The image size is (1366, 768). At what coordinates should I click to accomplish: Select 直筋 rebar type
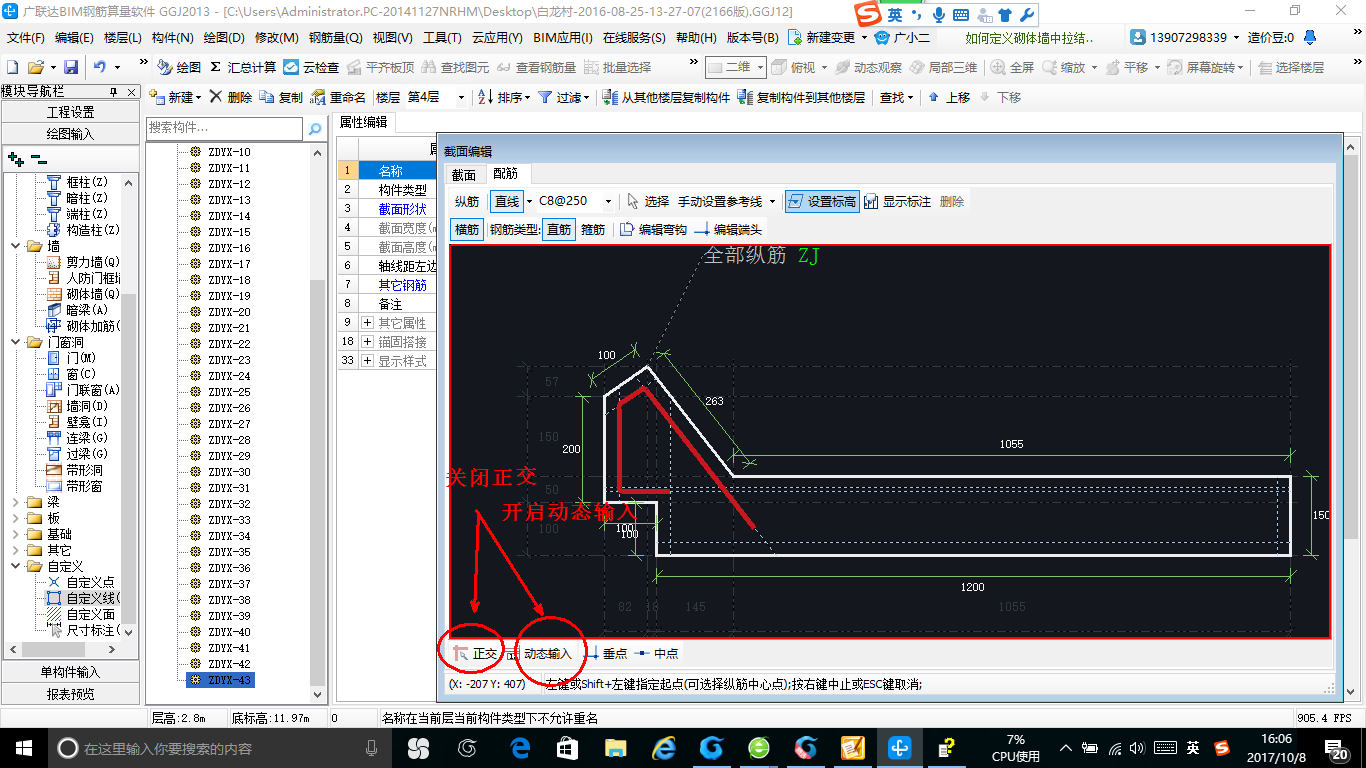point(559,229)
